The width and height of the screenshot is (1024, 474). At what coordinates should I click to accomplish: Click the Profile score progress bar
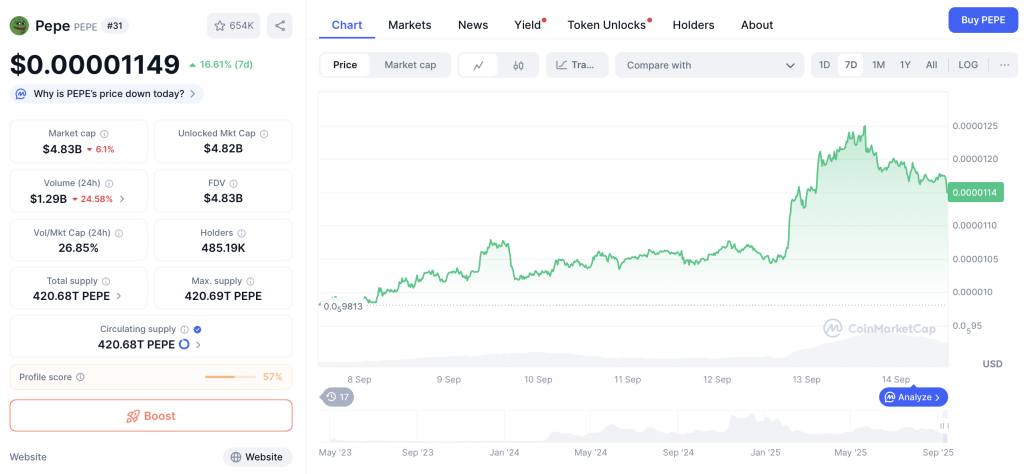tap(231, 377)
